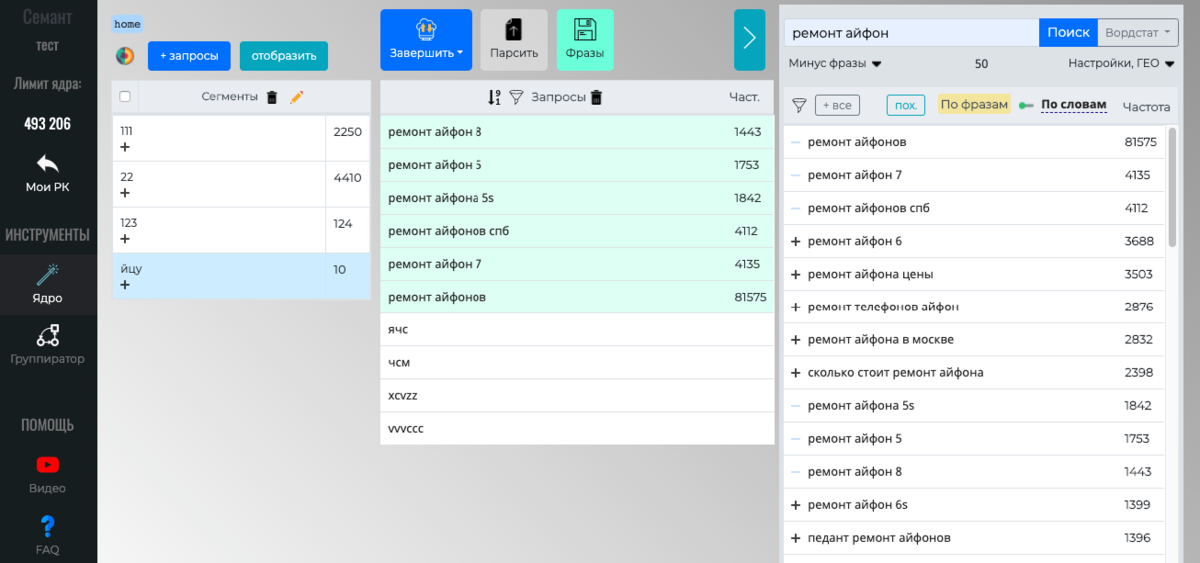Click the query row vvvccc

[x=577, y=429]
